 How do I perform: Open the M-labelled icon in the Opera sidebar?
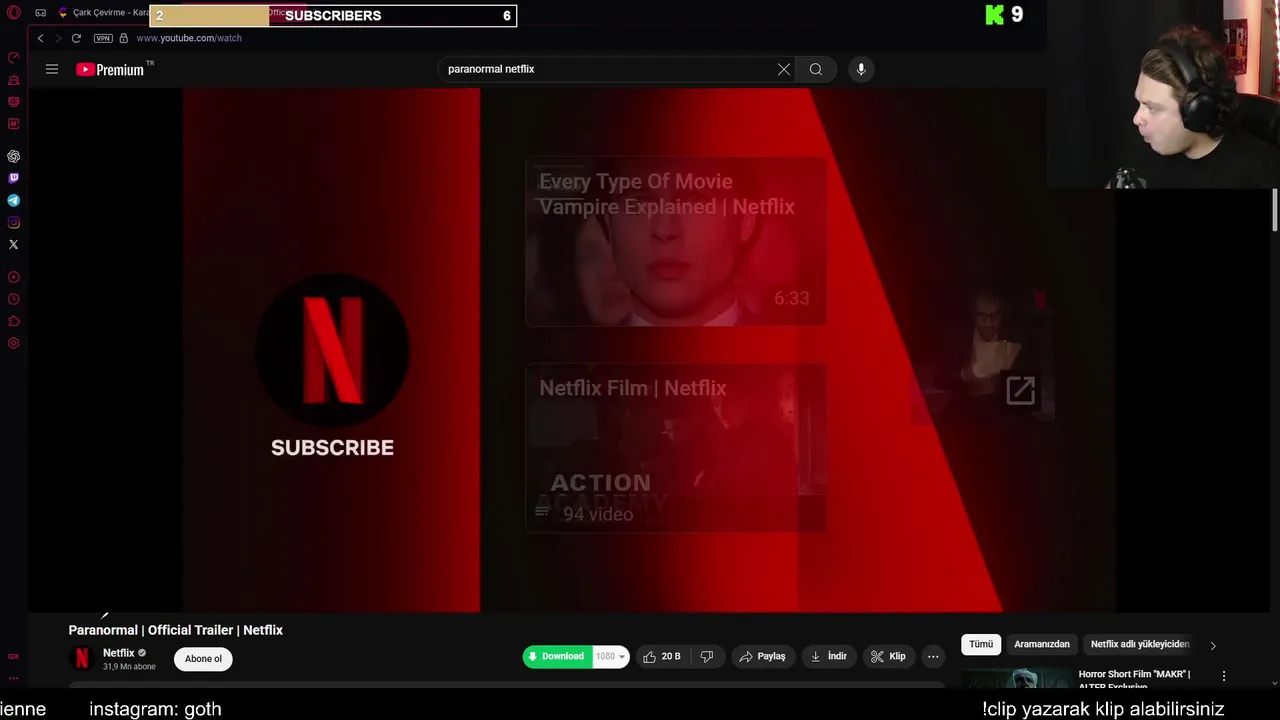14,124
